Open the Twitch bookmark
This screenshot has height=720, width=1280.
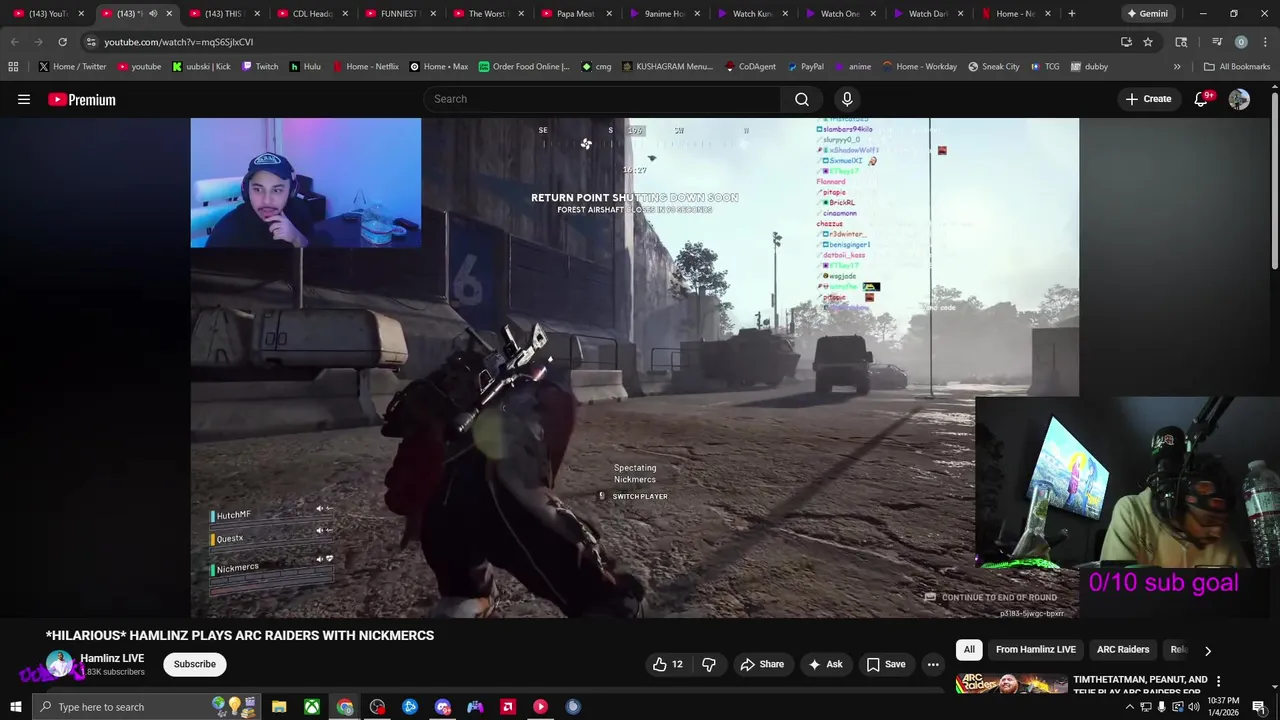[259, 67]
